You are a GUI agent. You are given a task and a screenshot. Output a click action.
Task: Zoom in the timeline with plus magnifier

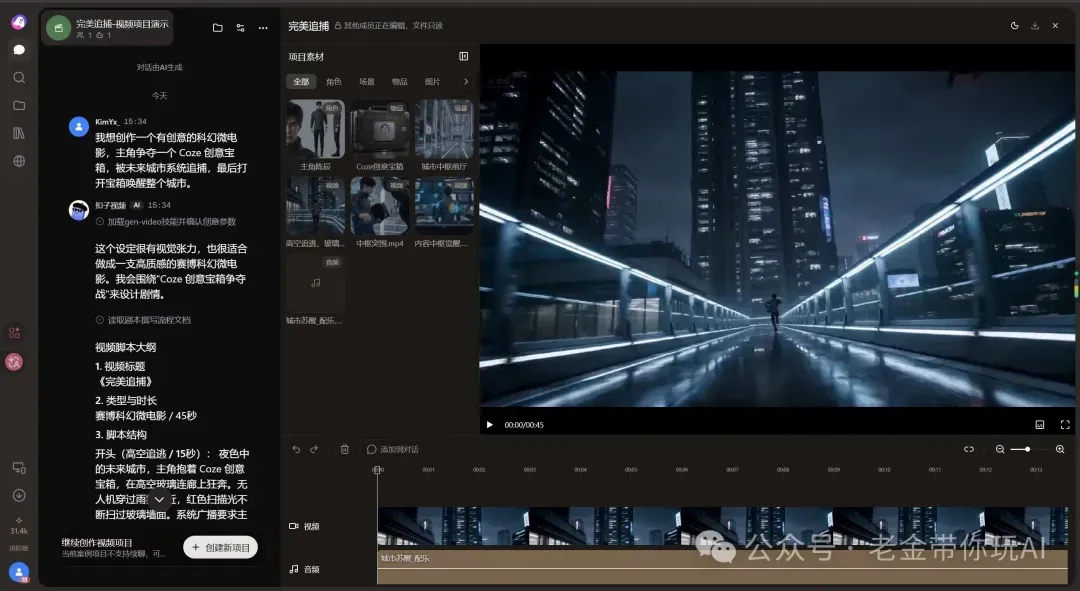pos(1060,449)
